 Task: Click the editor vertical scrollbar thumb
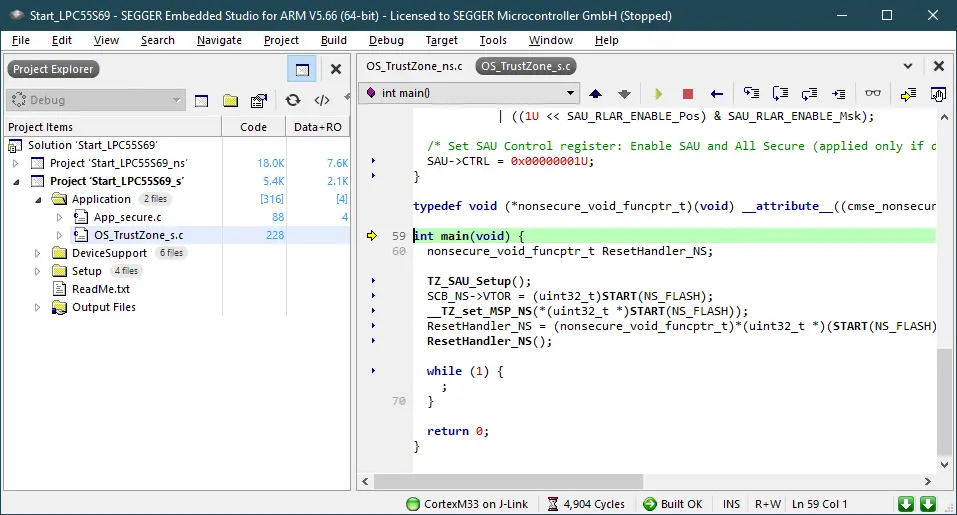pyautogui.click(x=944, y=400)
